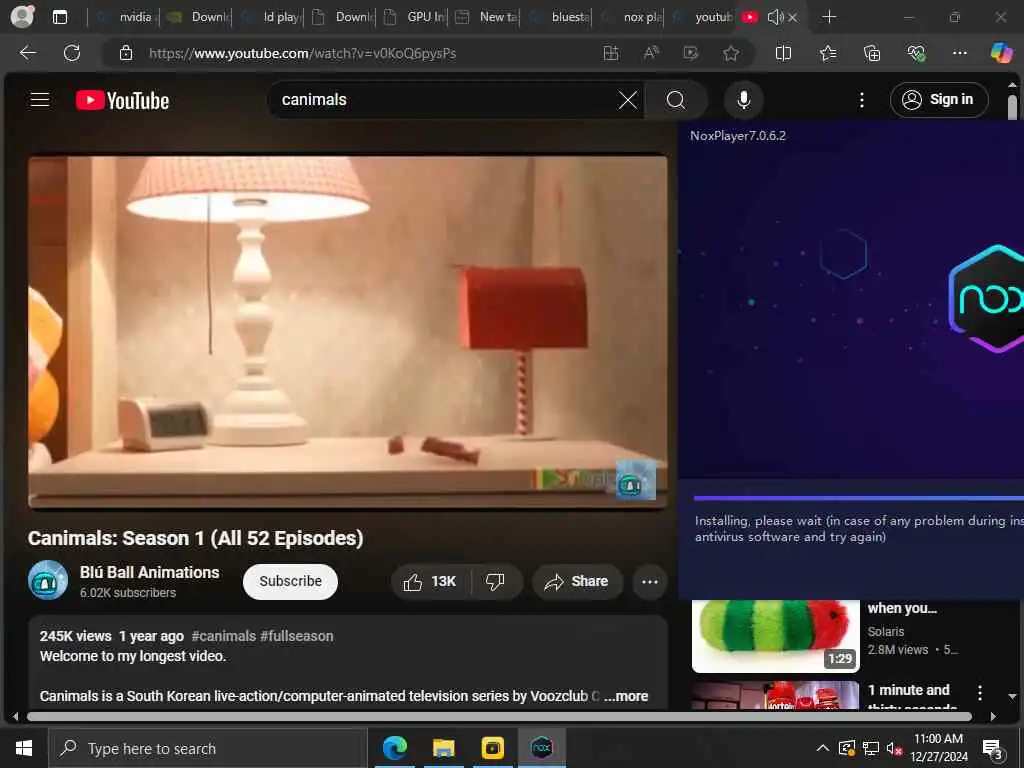Open the taskbar clock and date
This screenshot has height=768, width=1024.
[x=938, y=748]
